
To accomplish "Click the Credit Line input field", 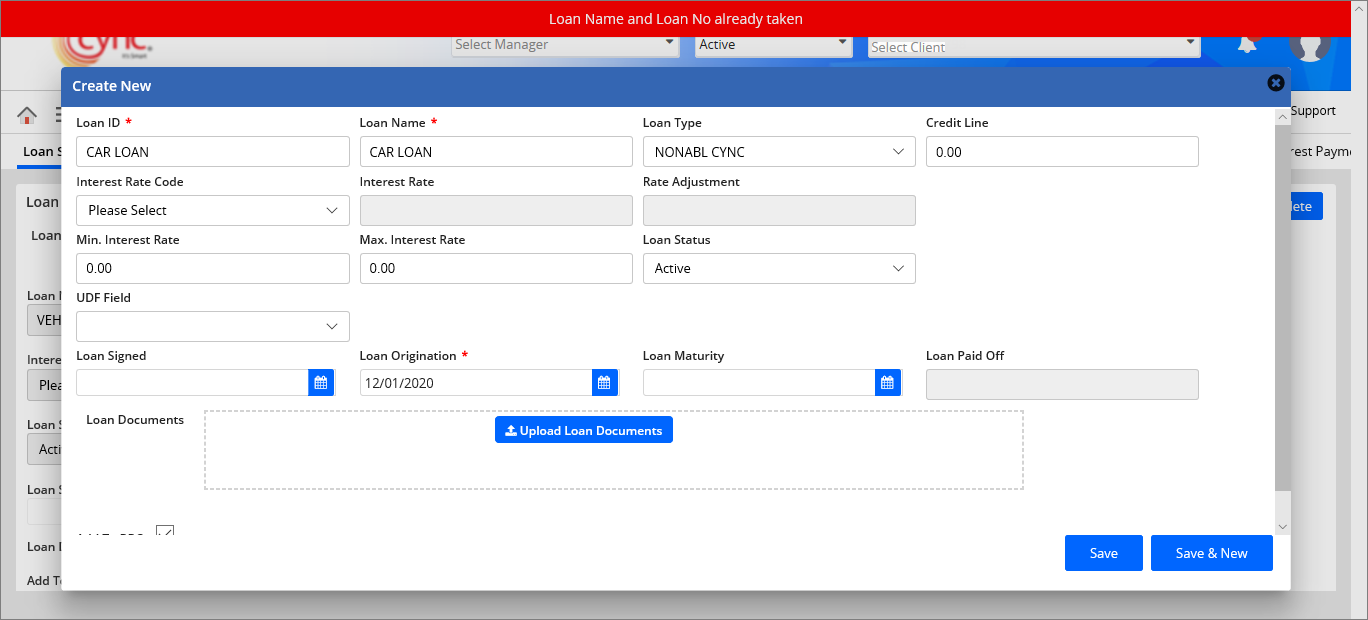I will coord(1061,152).
